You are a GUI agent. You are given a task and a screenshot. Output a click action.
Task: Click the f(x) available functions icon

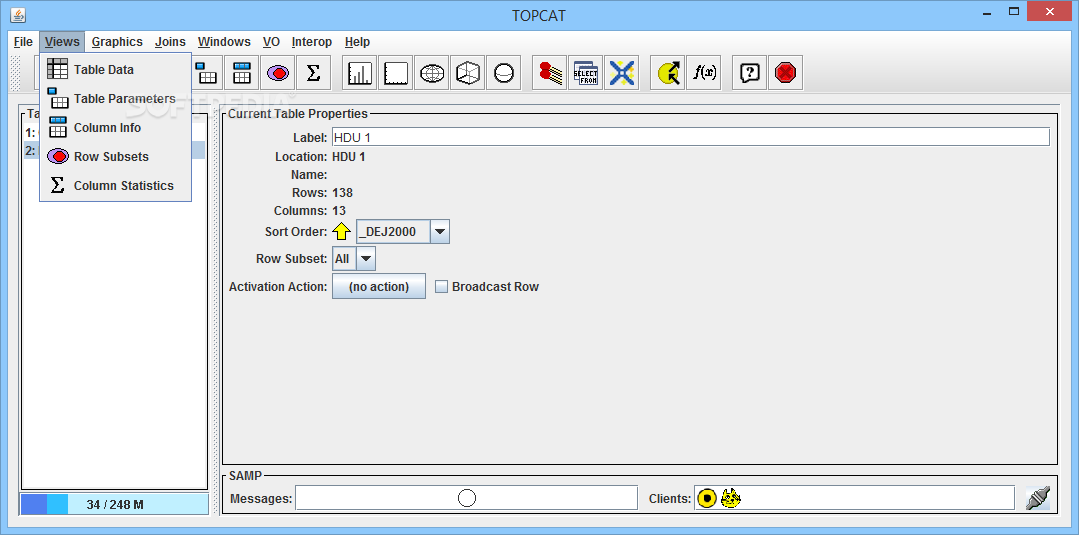point(703,73)
